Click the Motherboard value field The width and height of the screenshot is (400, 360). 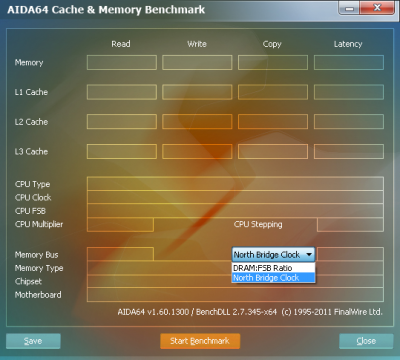coord(235,295)
